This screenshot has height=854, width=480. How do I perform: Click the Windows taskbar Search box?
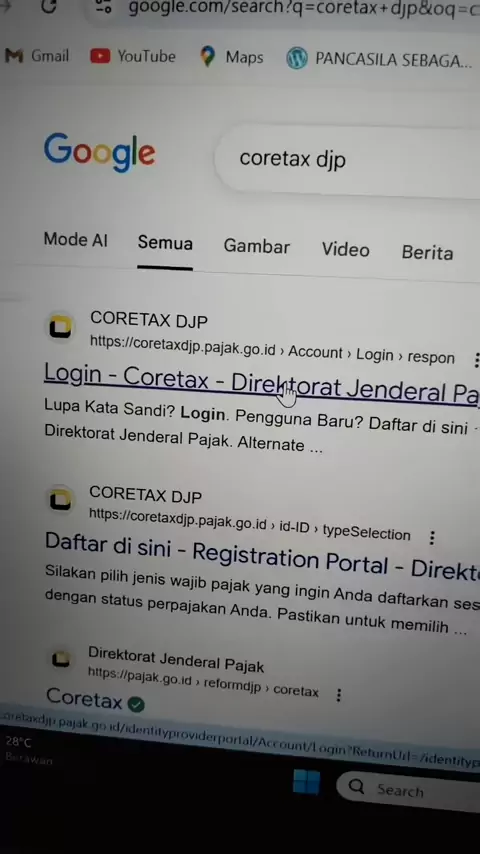click(409, 790)
